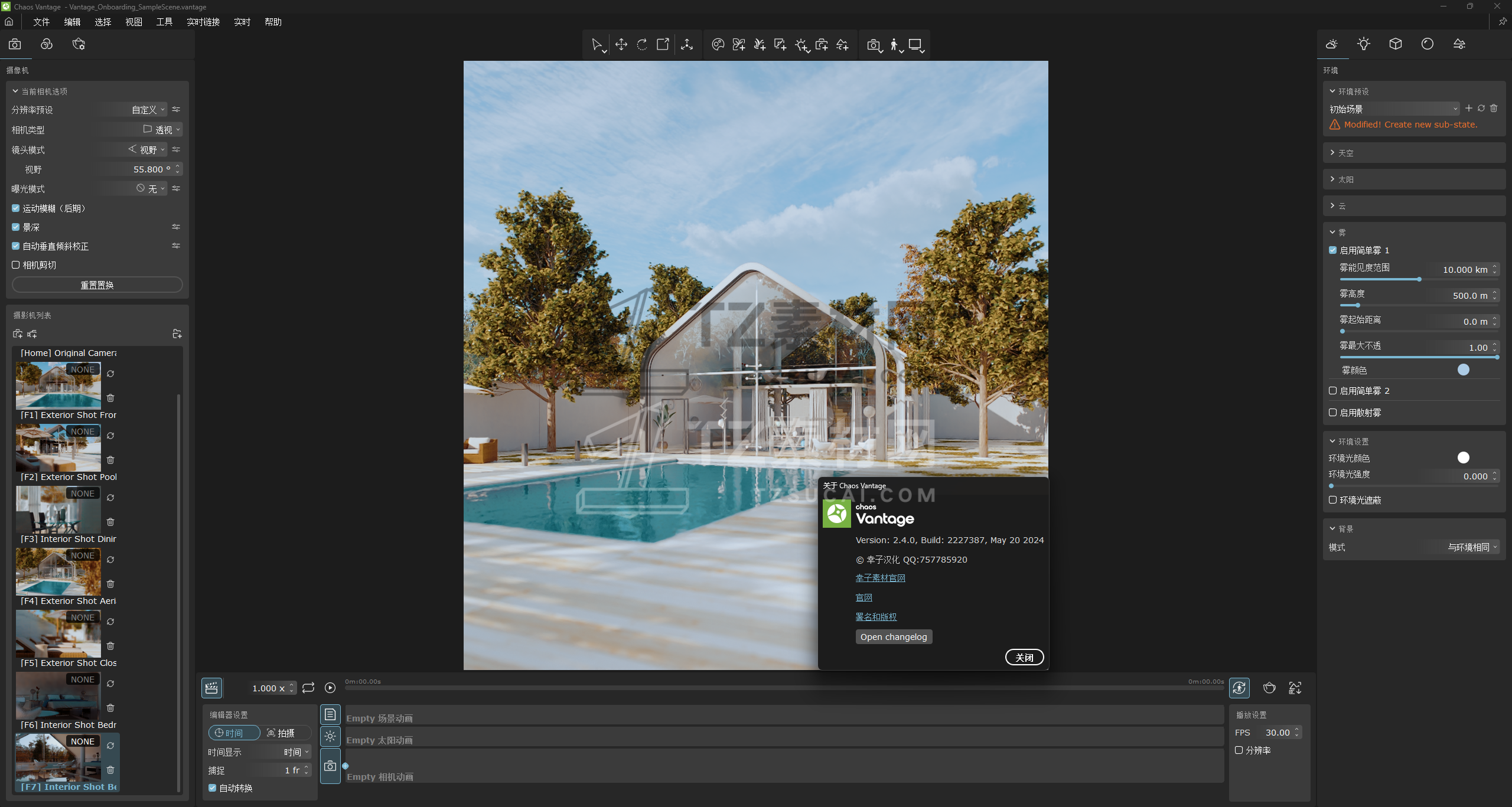Click the 雾颜色 color swatch
The image size is (1512, 807).
(x=1463, y=370)
